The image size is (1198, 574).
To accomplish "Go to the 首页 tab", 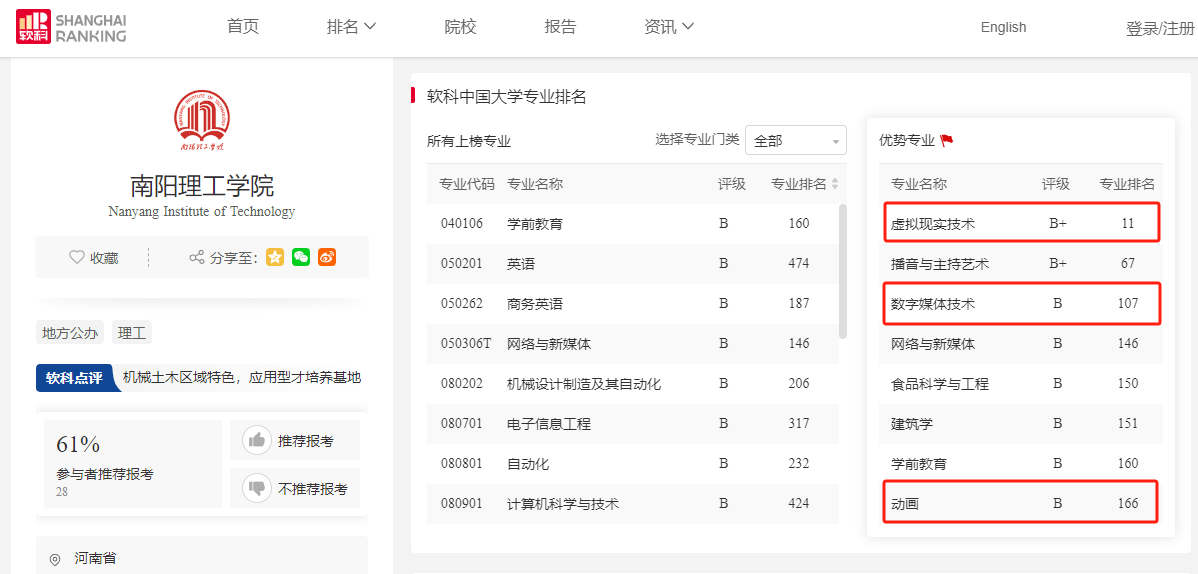I will [x=243, y=27].
